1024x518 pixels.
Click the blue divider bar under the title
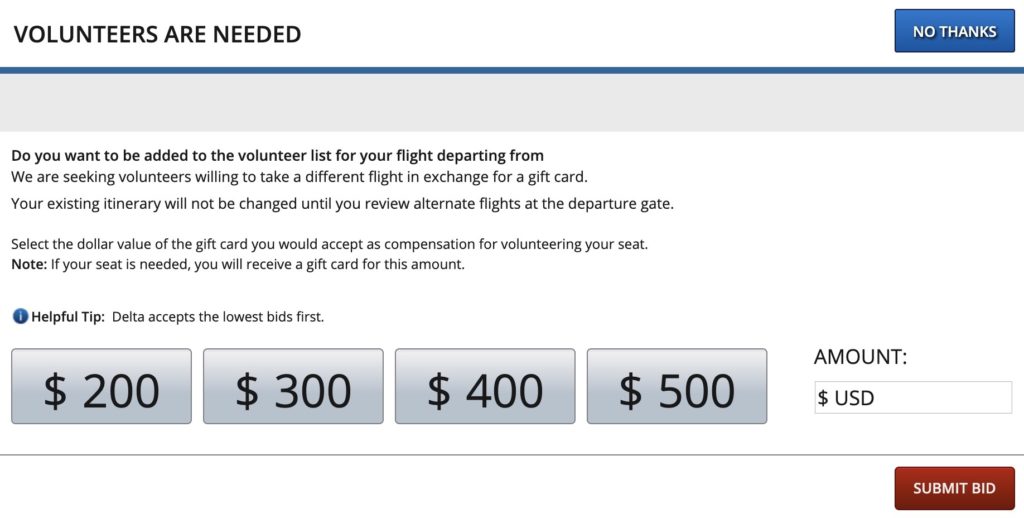click(512, 70)
